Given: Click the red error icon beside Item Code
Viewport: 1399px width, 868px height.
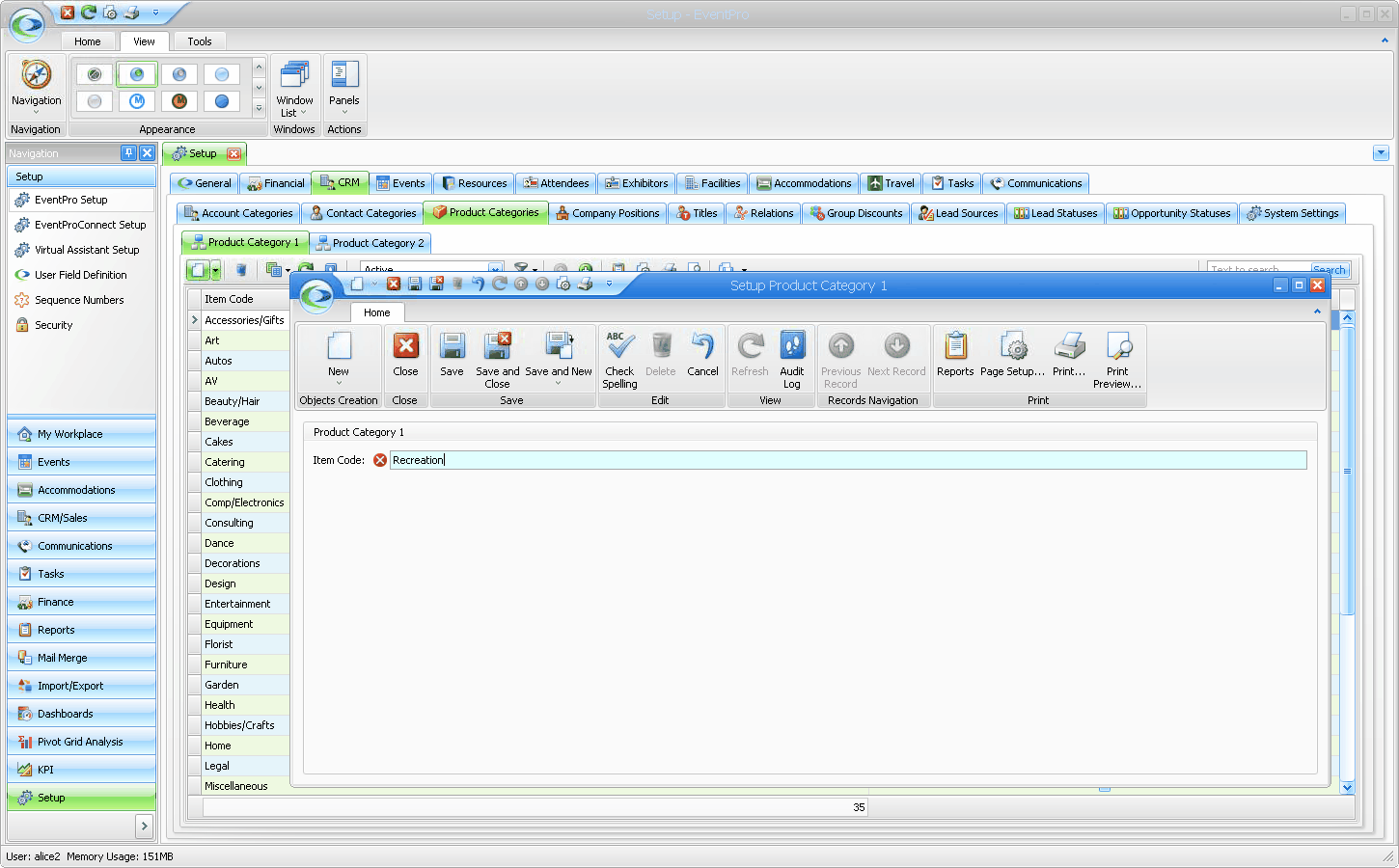Looking at the screenshot, I should (380, 460).
